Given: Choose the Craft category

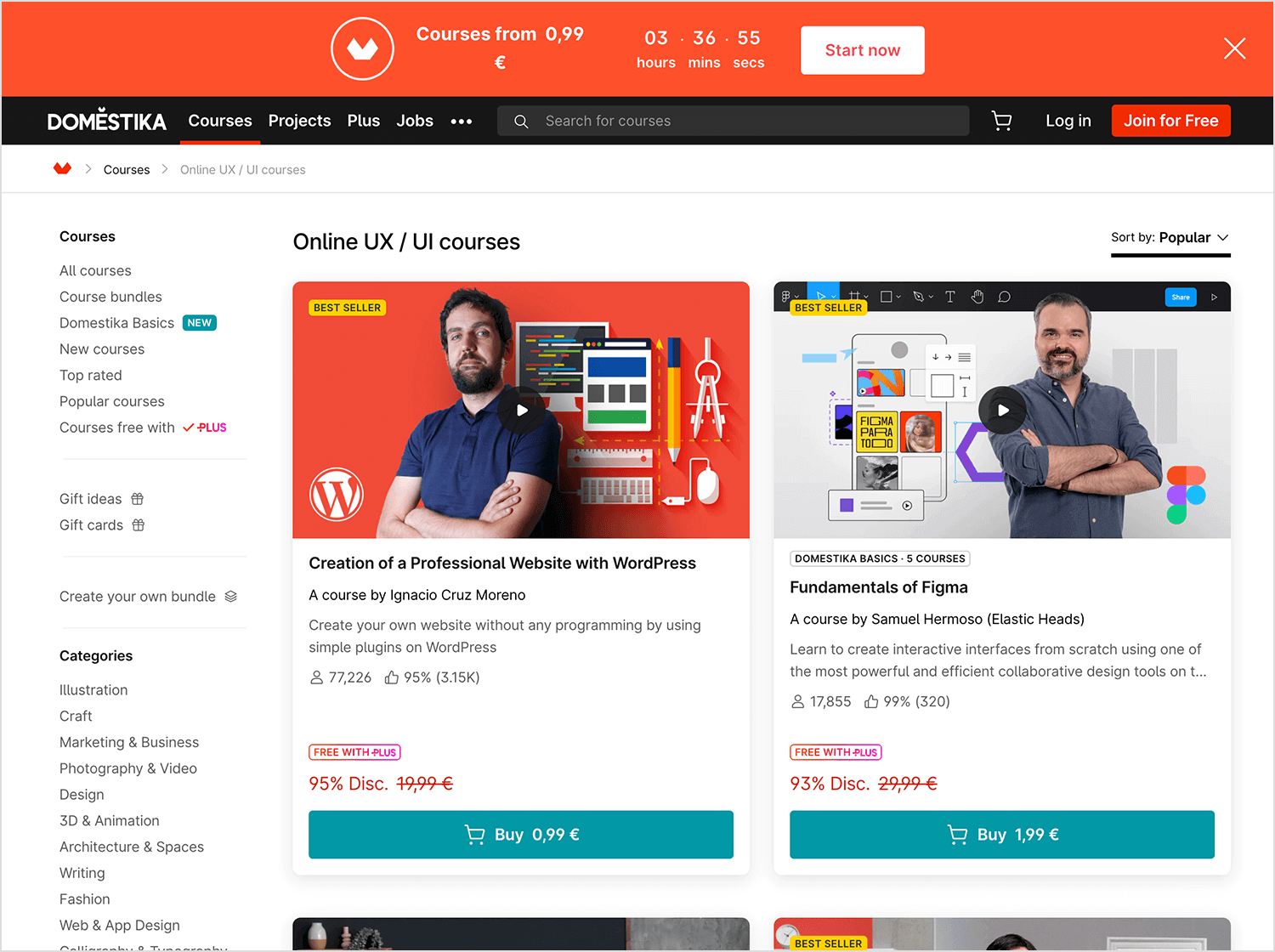Looking at the screenshot, I should click(76, 717).
